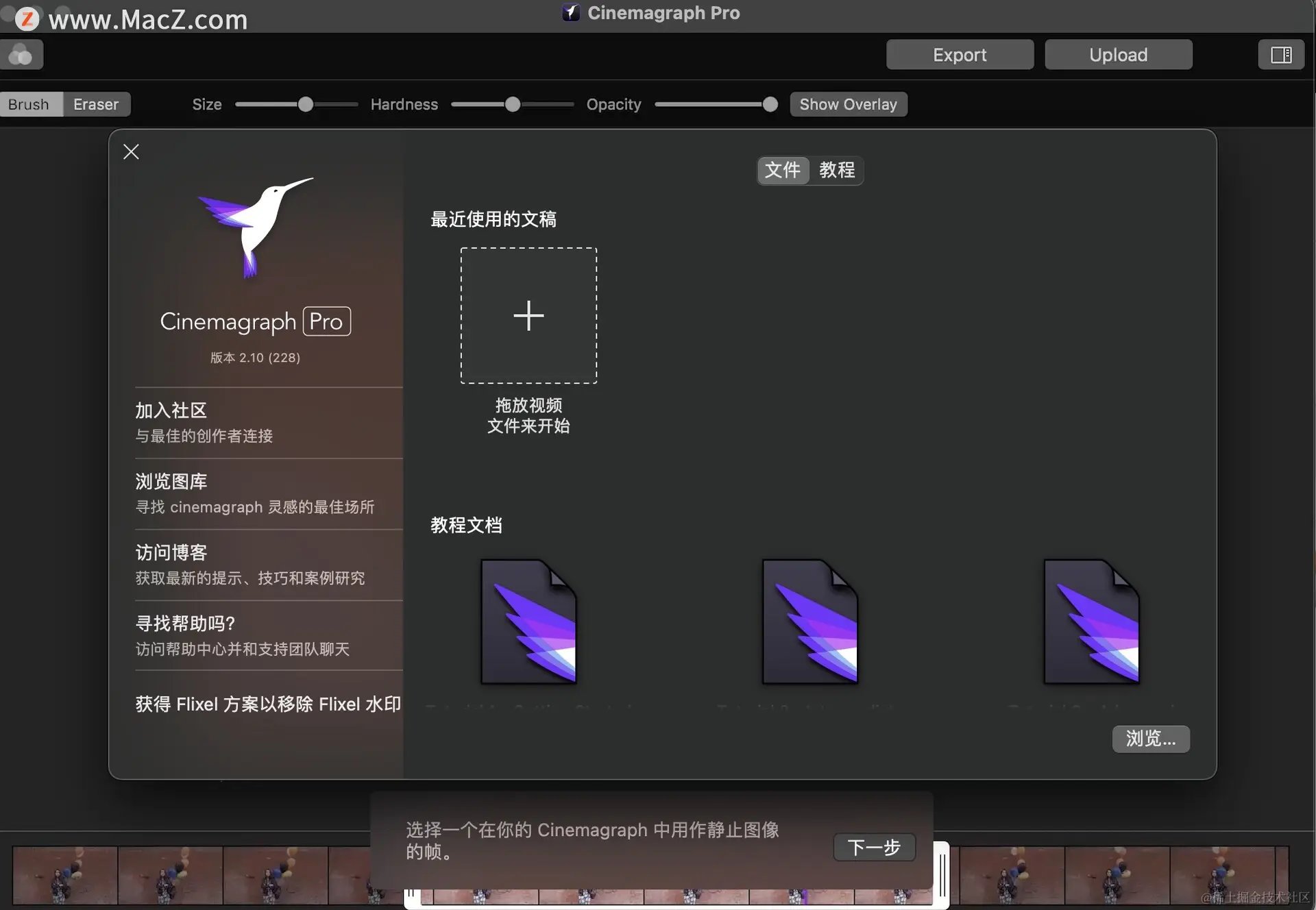Click the Export button
The height and width of the screenshot is (910, 1316).
point(959,55)
